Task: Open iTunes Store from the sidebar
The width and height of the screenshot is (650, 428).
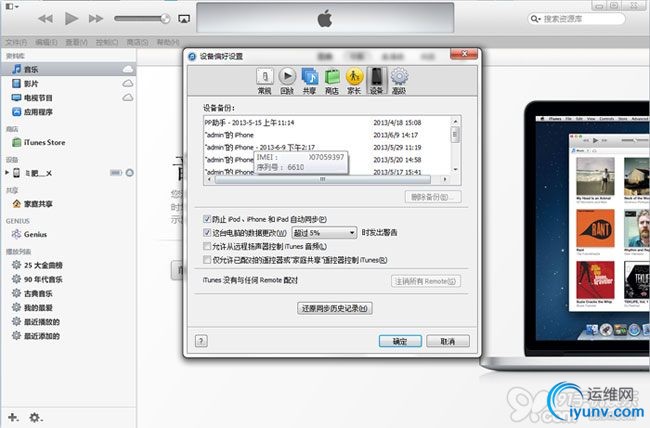Action: pos(68,142)
